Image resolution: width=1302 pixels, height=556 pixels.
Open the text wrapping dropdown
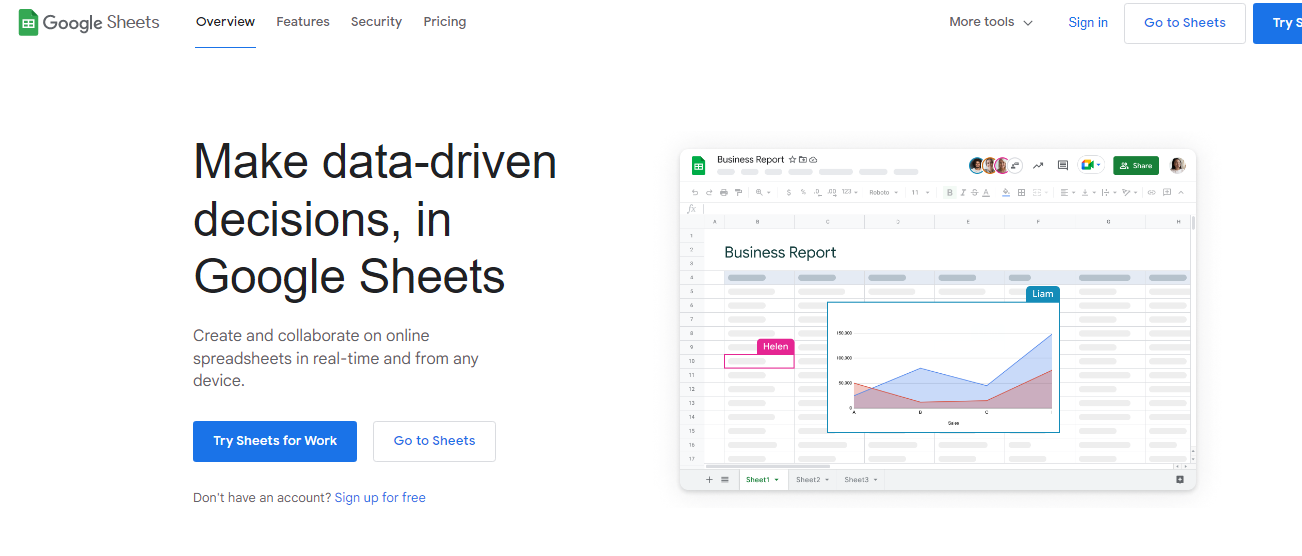click(1109, 192)
